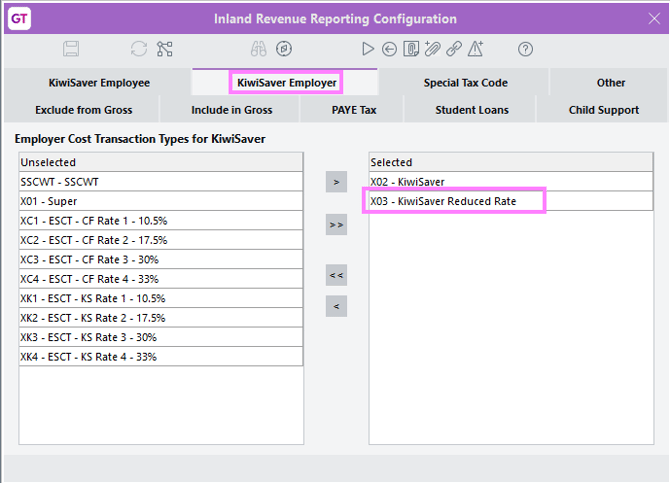Move all items right with >> button

[337, 226]
